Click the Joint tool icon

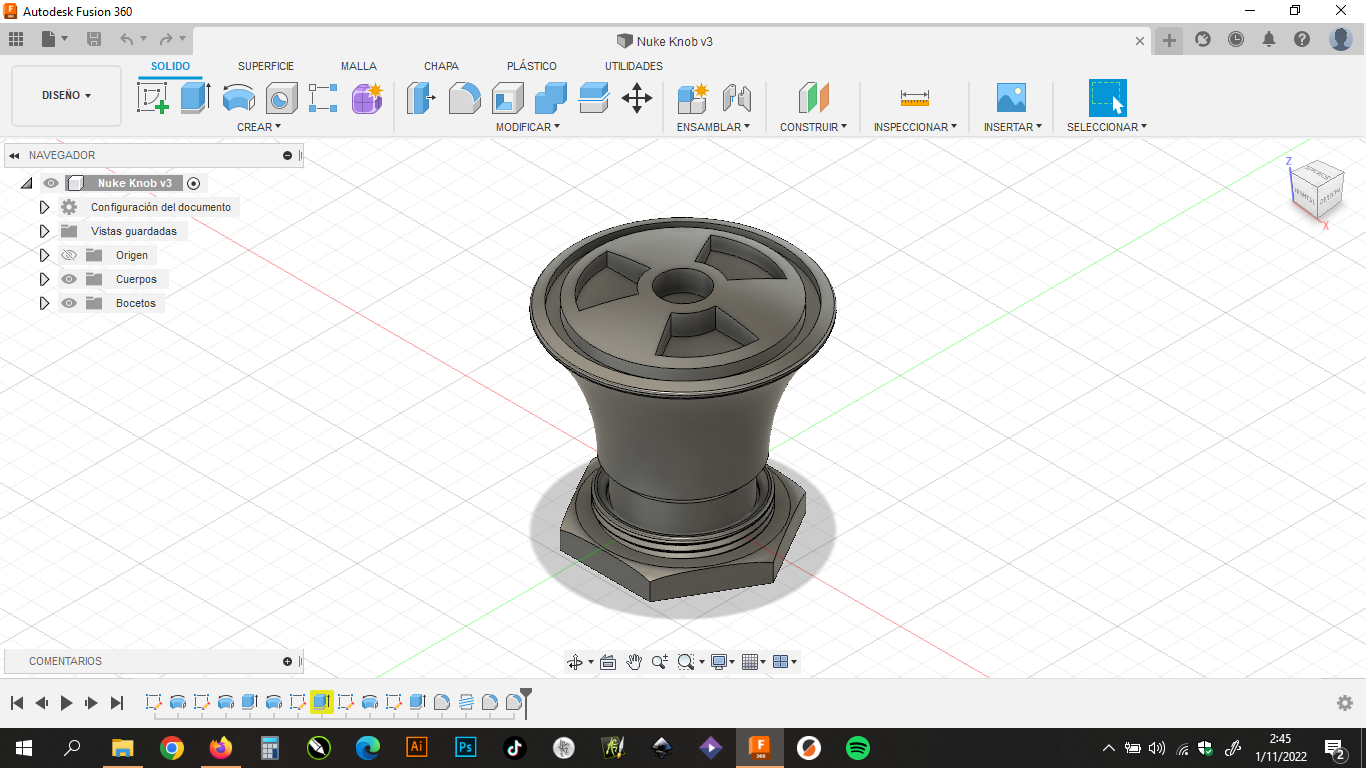pyautogui.click(x=736, y=98)
